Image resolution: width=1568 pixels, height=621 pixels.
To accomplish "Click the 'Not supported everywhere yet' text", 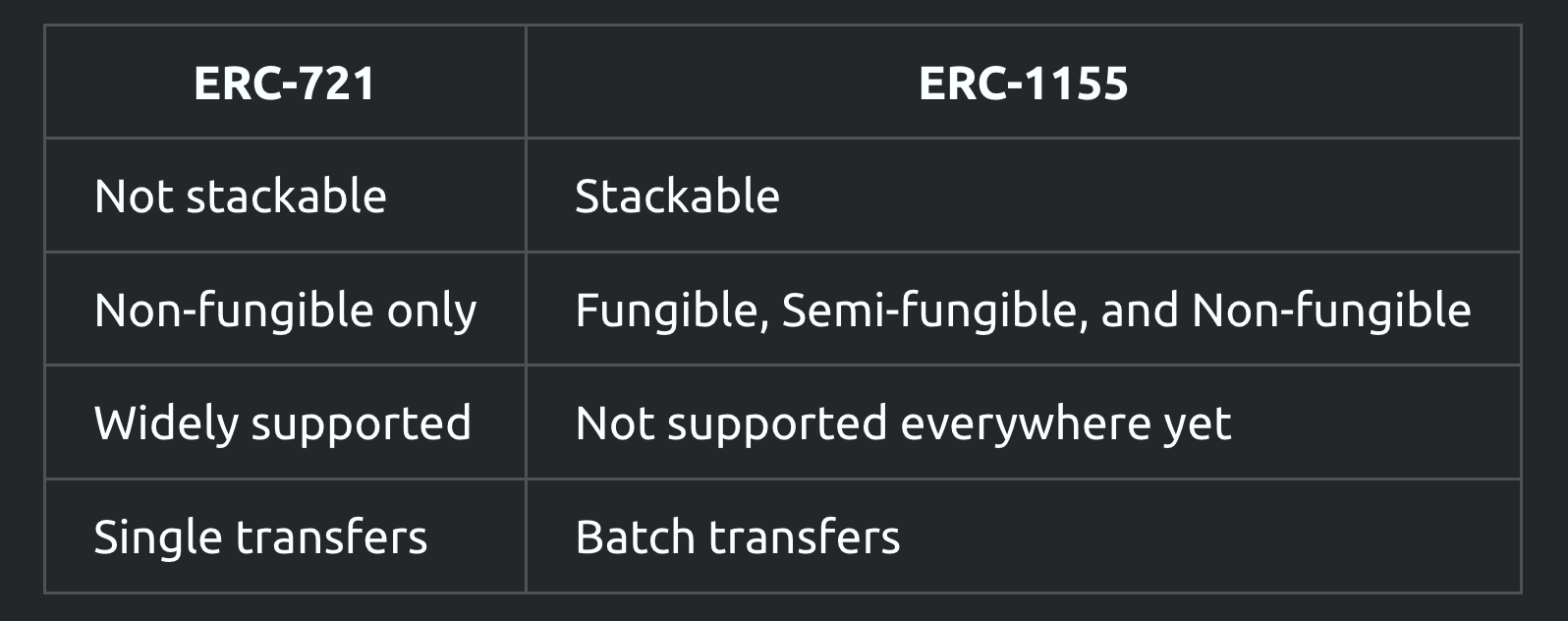I will (903, 424).
